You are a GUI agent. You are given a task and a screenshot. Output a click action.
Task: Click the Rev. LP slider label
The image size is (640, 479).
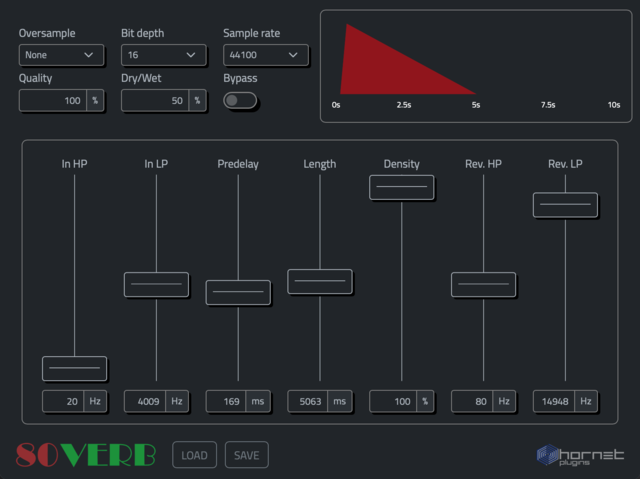(x=565, y=164)
